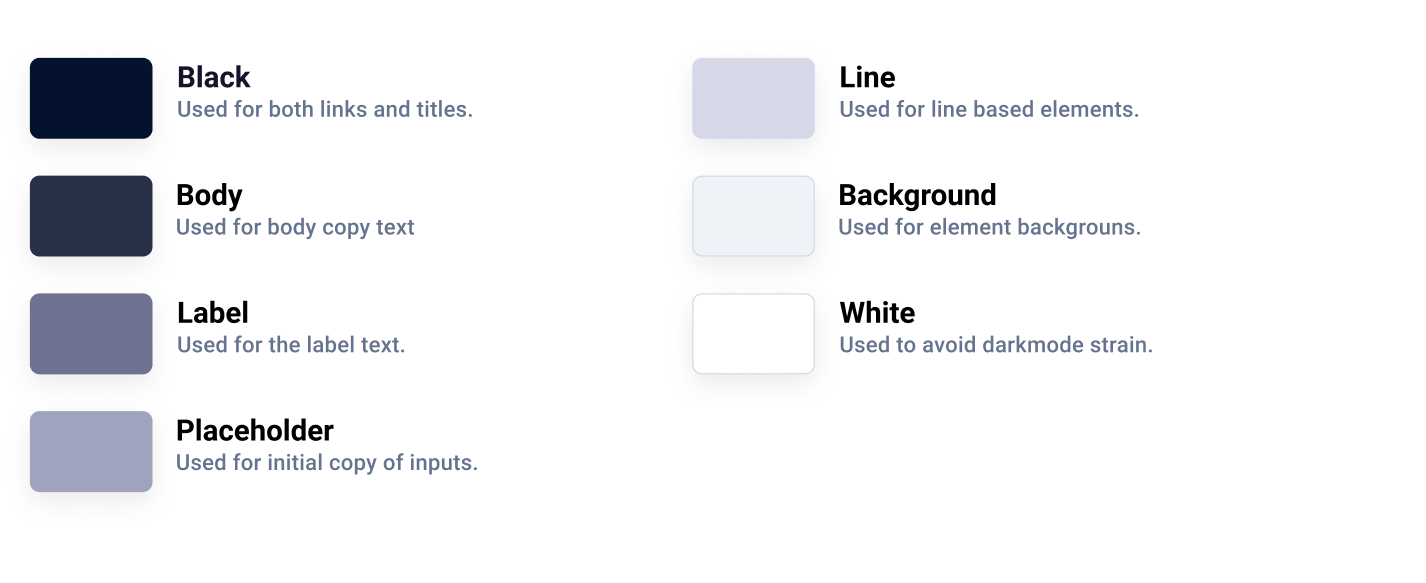Pick the White color swatch
The width and height of the screenshot is (1426, 583).
(x=753, y=334)
